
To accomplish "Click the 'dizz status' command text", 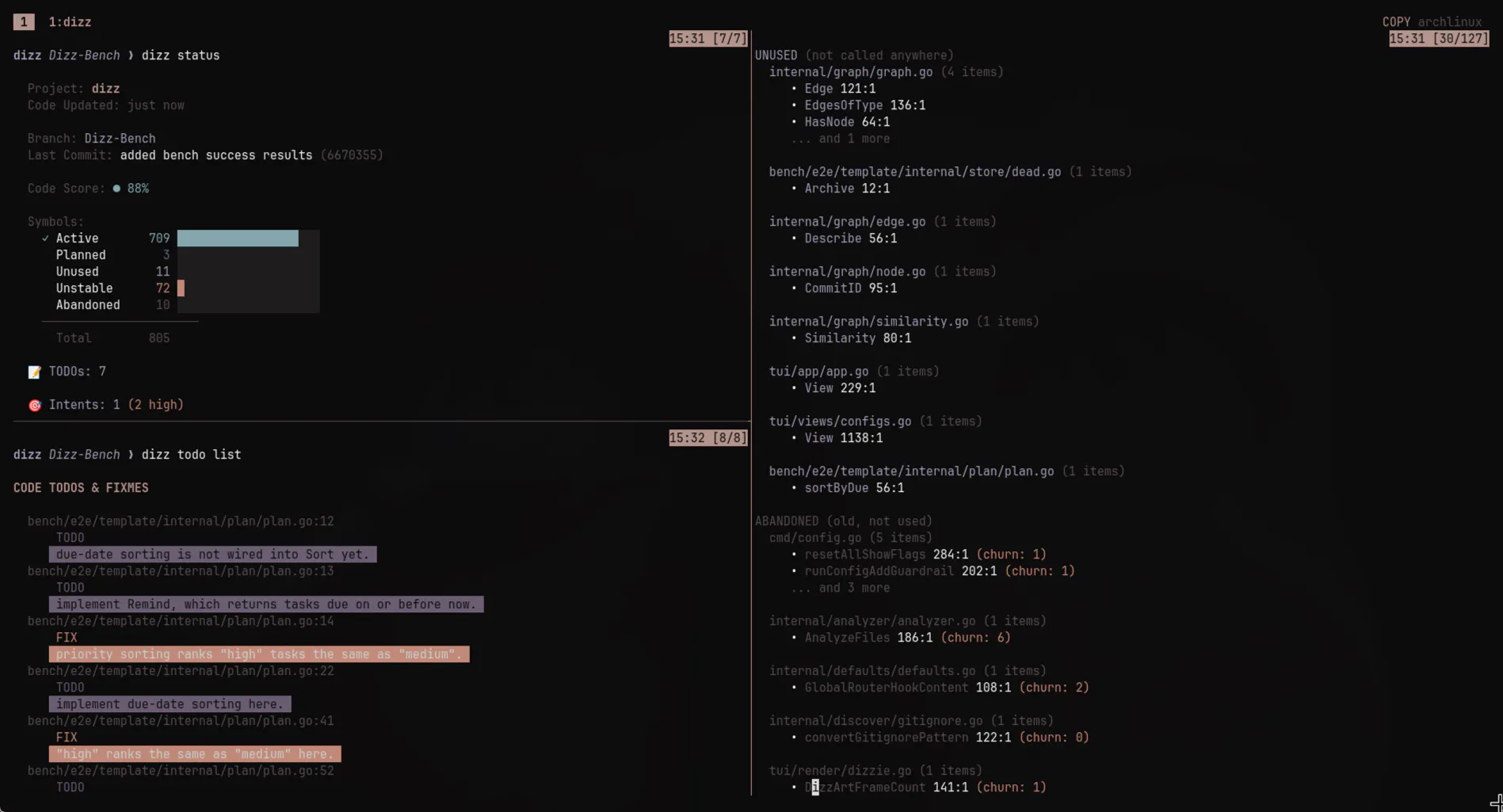I will click(x=181, y=55).
